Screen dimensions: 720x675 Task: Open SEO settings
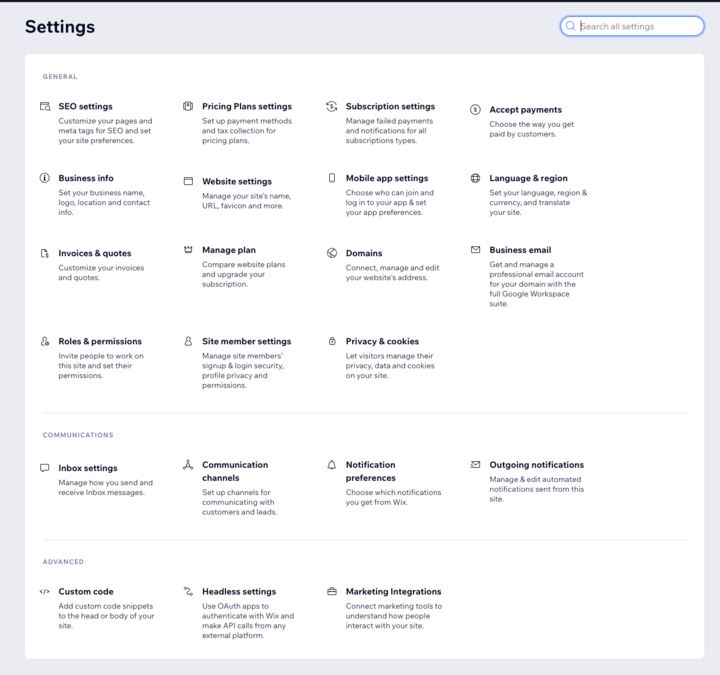point(85,106)
